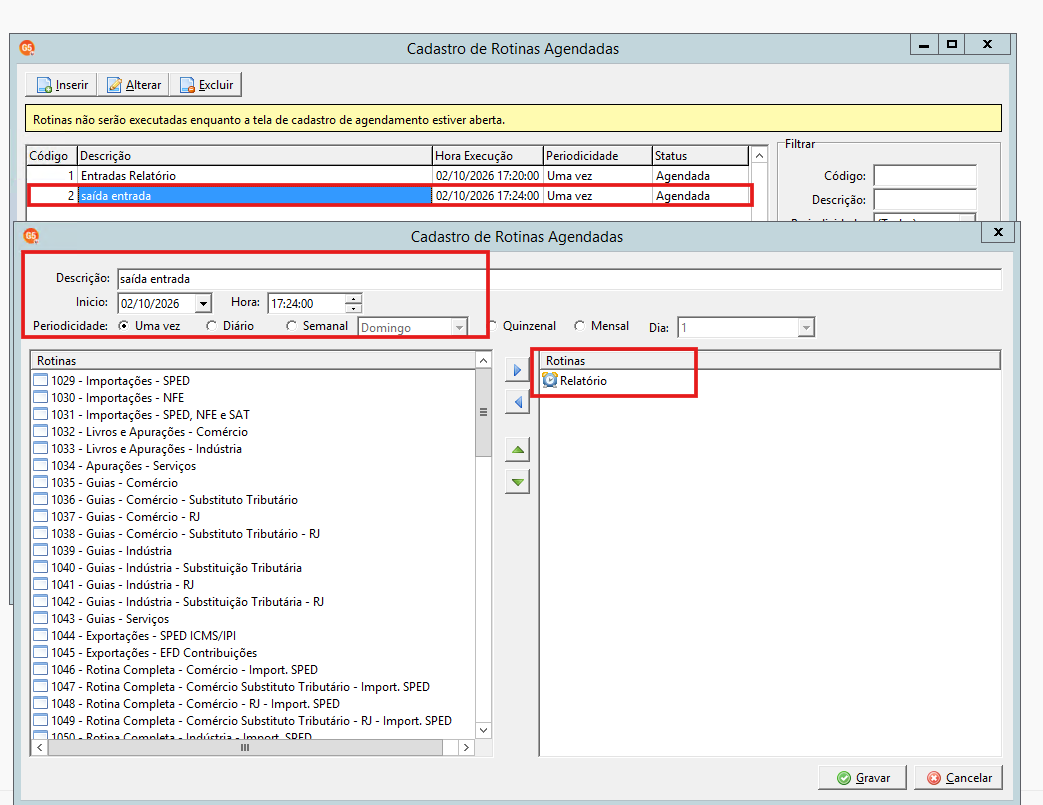1043x805 pixels.
Task: Select routine 1043 - Guias - Serviços
Action: (x=102, y=619)
